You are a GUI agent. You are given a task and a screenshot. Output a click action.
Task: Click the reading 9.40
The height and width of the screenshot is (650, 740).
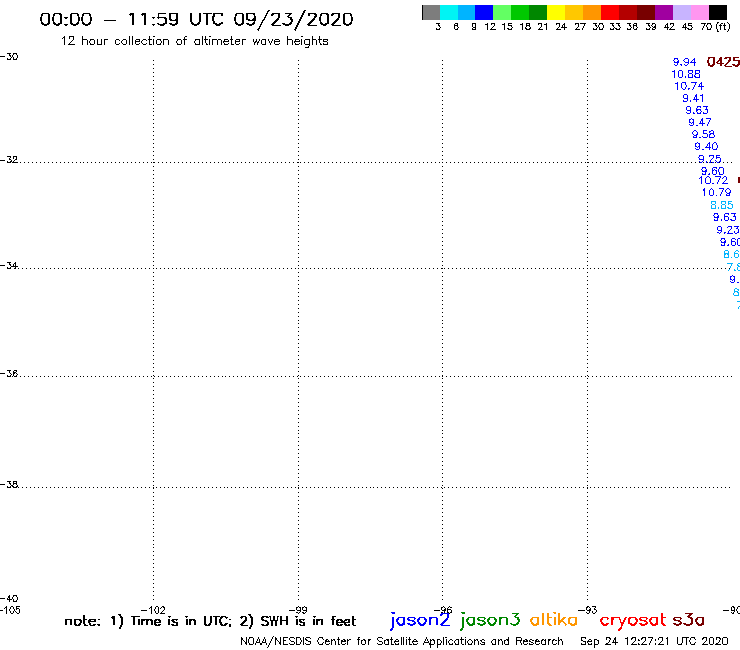coord(706,146)
